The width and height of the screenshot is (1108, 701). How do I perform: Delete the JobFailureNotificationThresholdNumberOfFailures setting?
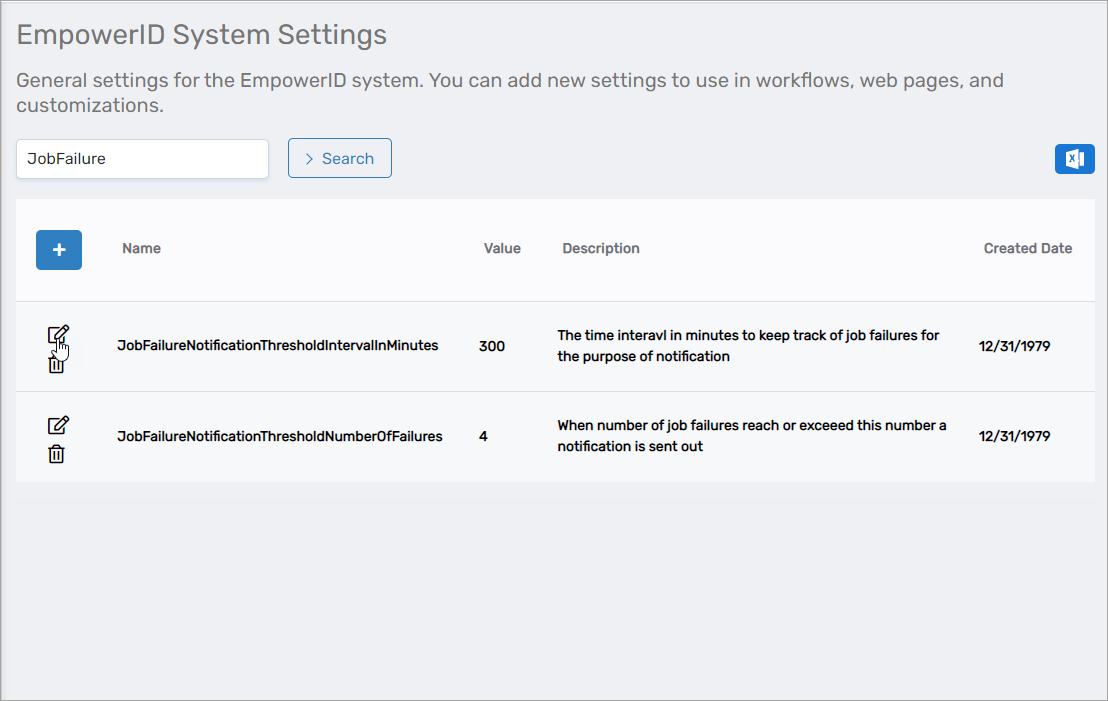pos(57,453)
